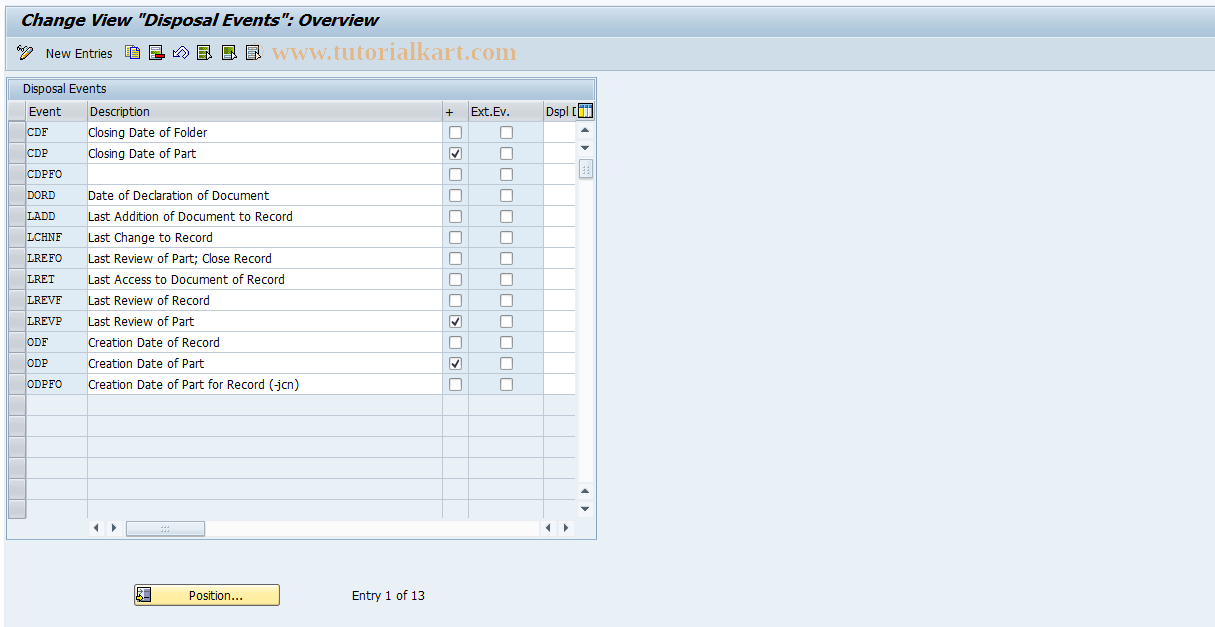Tick the Ext.Ev. checkbox for the CDF row

pos(506,132)
